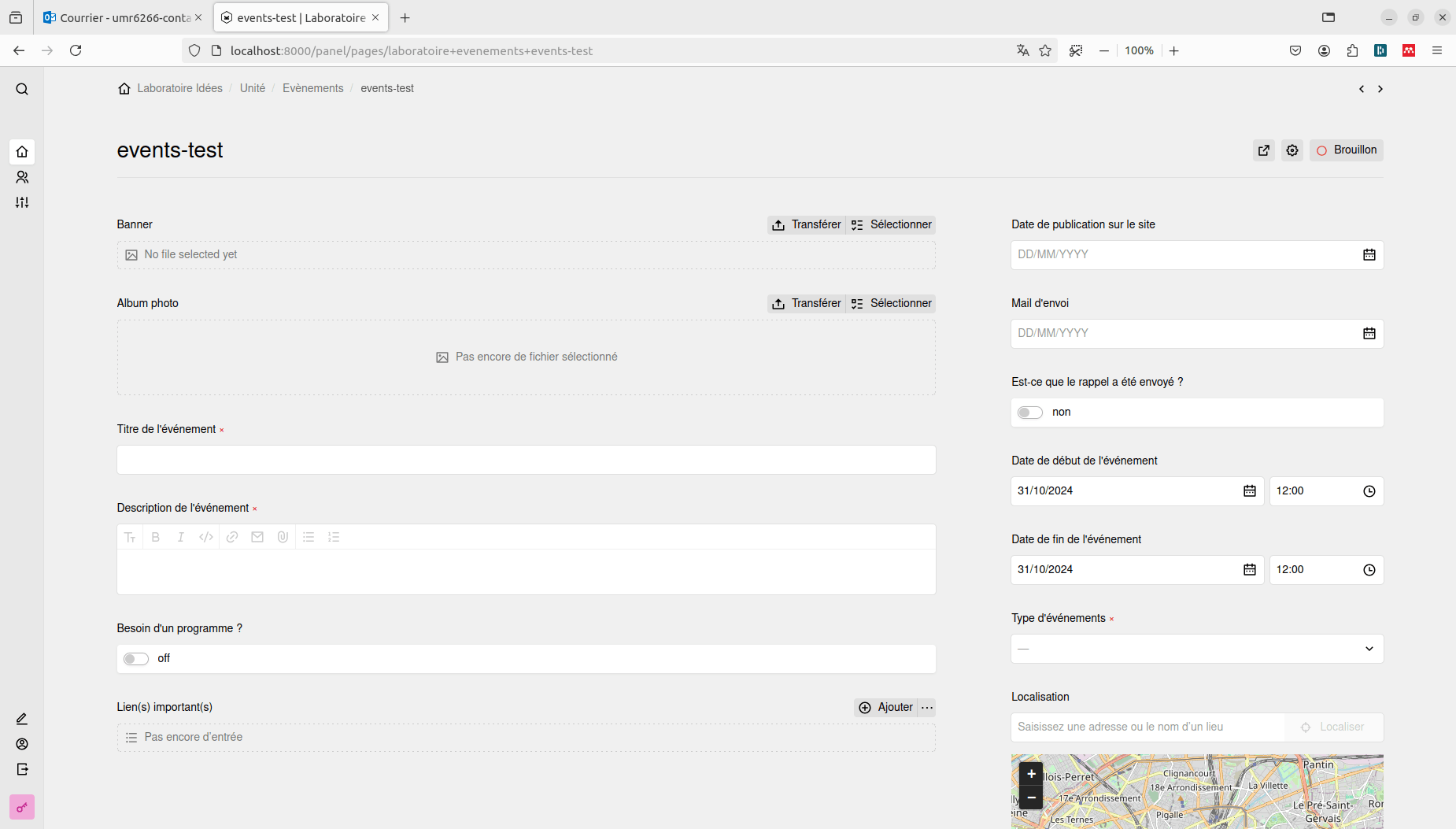Viewport: 1456px width, 829px height.
Task: Click browser zoom in plus button
Action: point(1174,50)
